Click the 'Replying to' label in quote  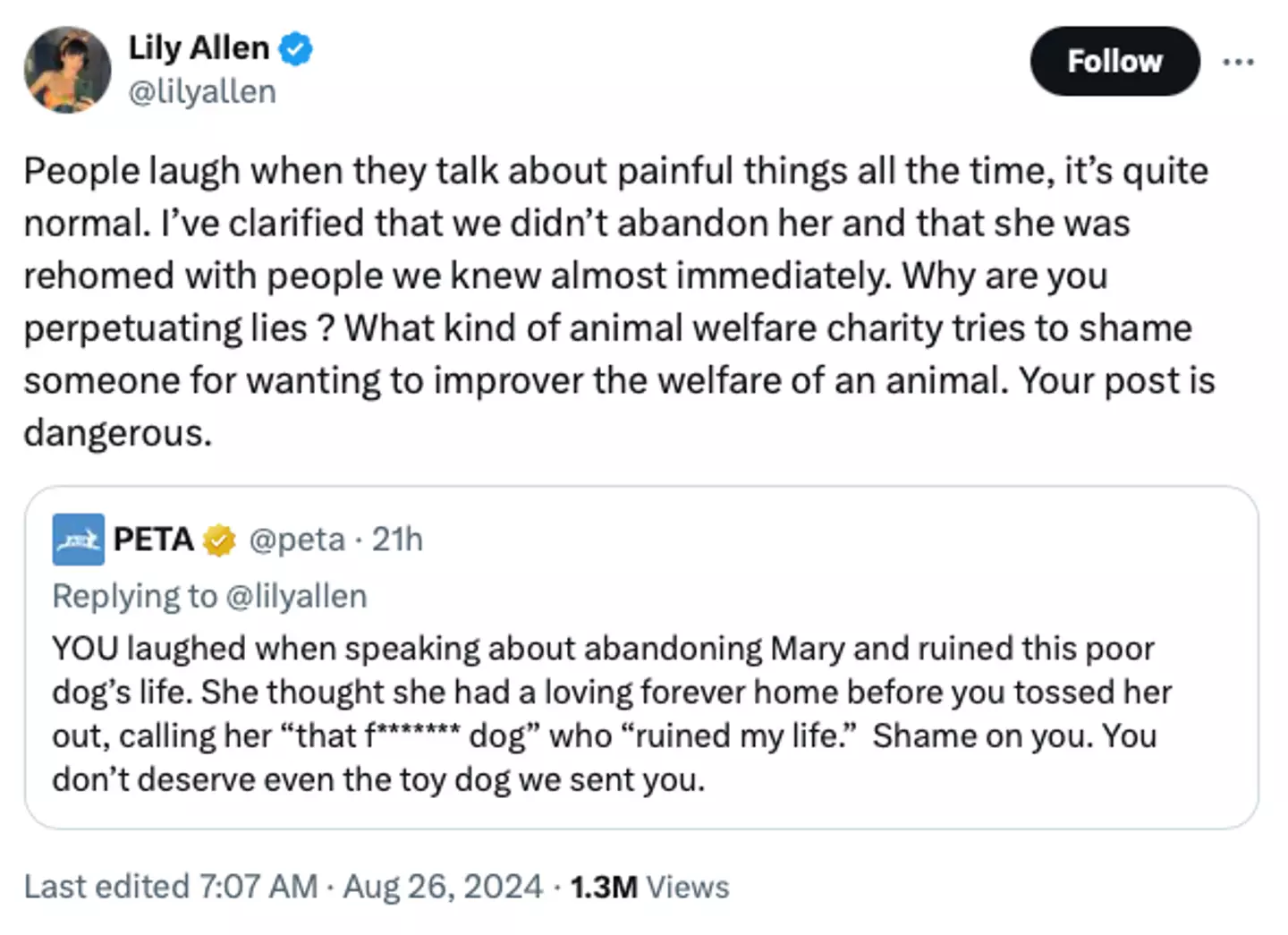click(x=134, y=596)
